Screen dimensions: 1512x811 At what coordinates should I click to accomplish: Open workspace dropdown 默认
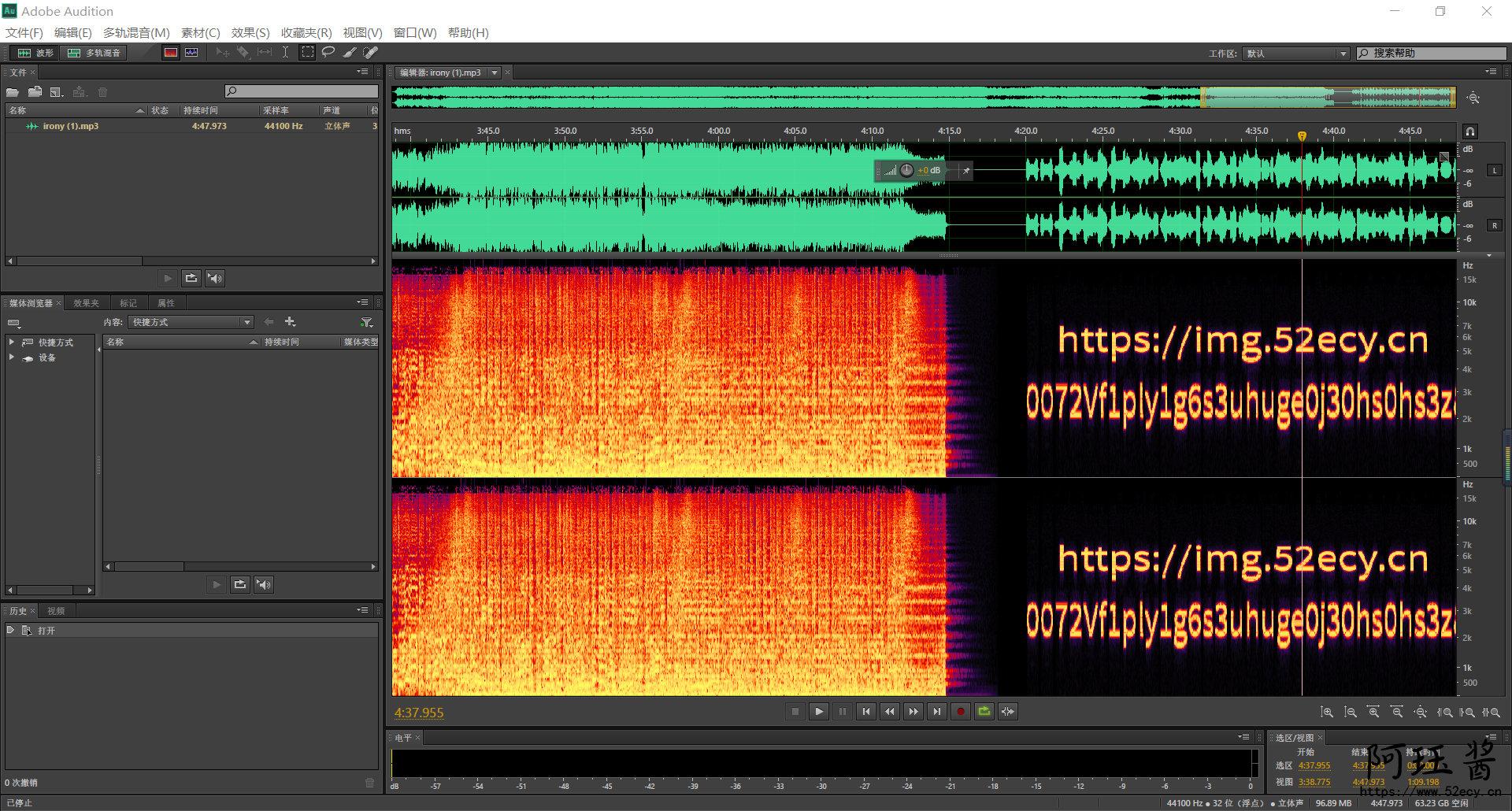coord(1296,54)
